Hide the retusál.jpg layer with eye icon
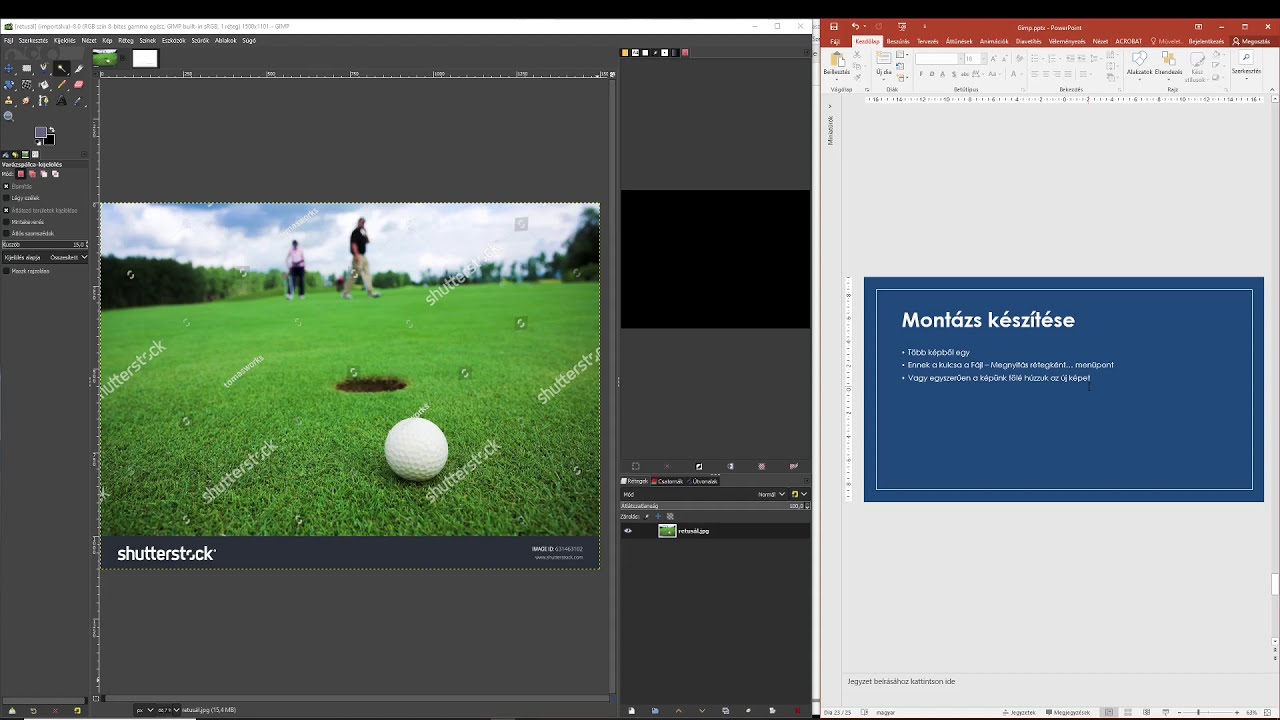The width and height of the screenshot is (1280, 720). (628, 531)
